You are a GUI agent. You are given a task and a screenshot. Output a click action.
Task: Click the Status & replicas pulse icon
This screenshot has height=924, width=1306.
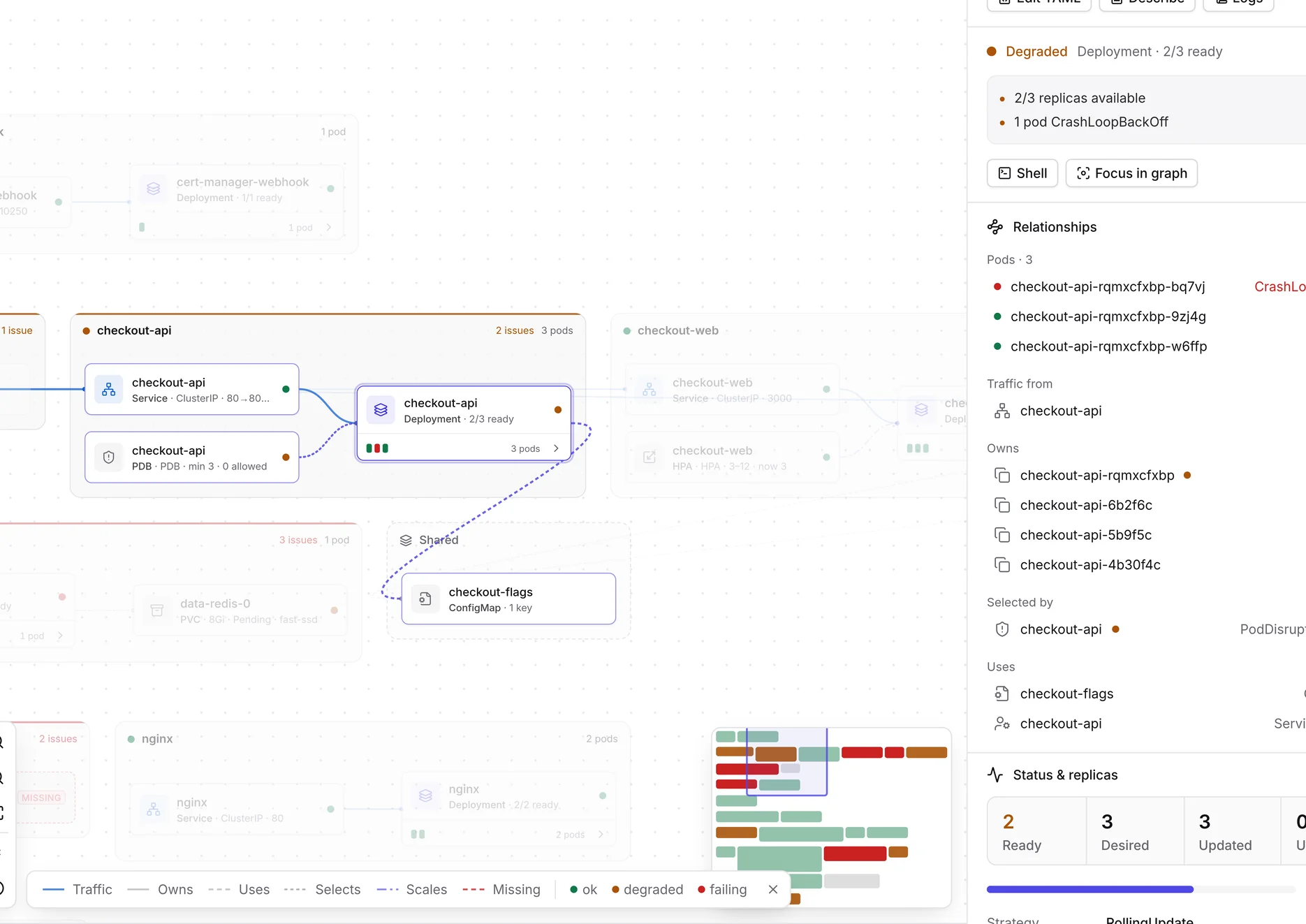[x=995, y=775]
